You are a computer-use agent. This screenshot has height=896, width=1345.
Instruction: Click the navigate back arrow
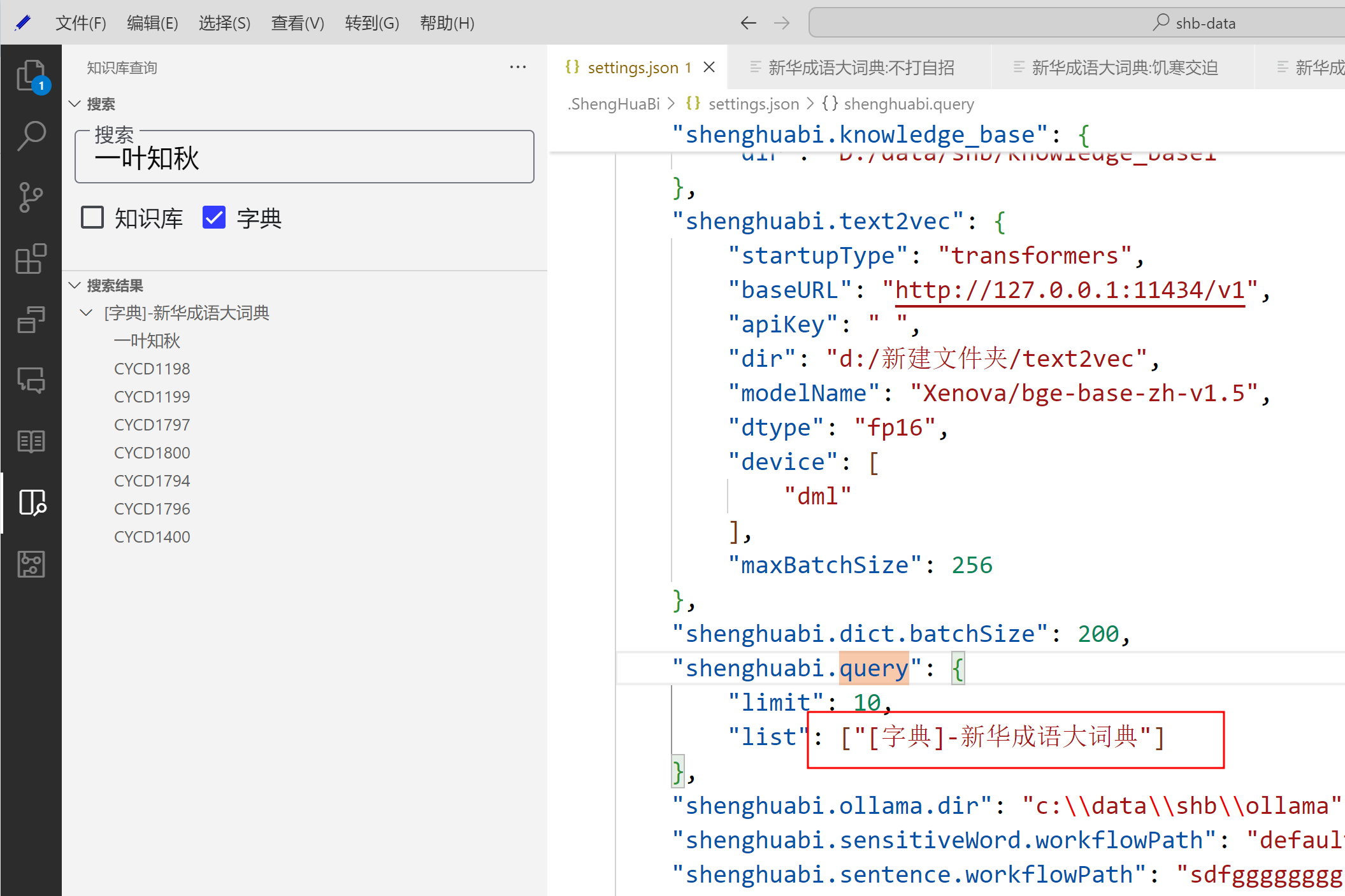point(748,24)
